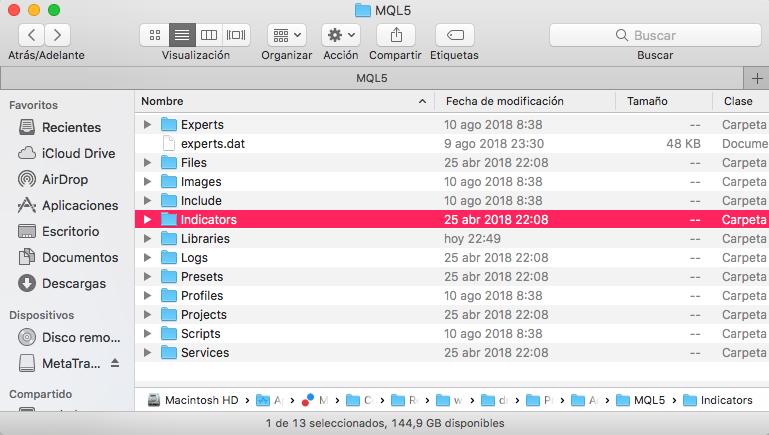Sort by the Clase column header
This screenshot has height=435, width=769.
point(741,102)
